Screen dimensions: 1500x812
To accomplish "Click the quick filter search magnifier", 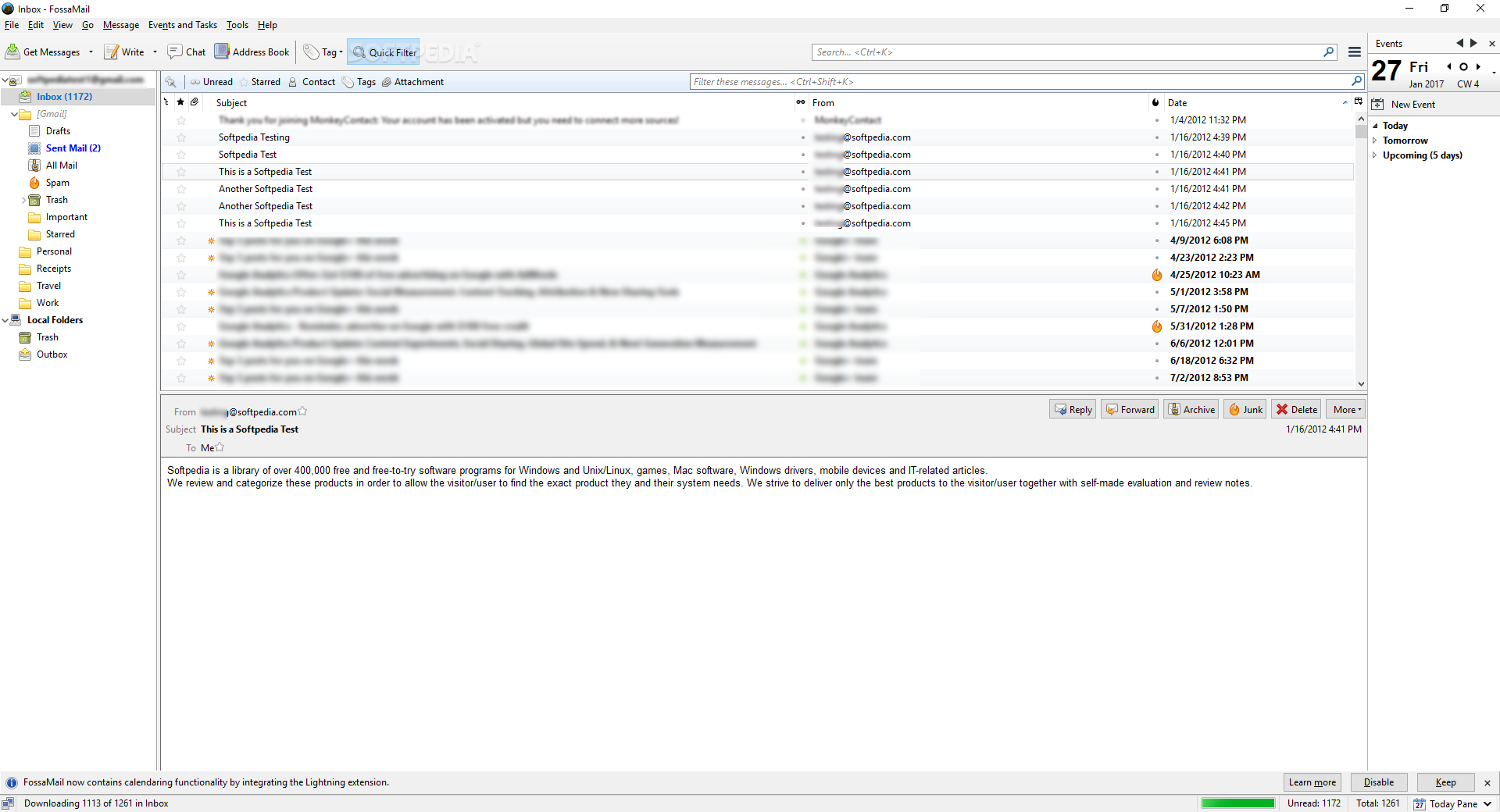I will (x=1357, y=81).
